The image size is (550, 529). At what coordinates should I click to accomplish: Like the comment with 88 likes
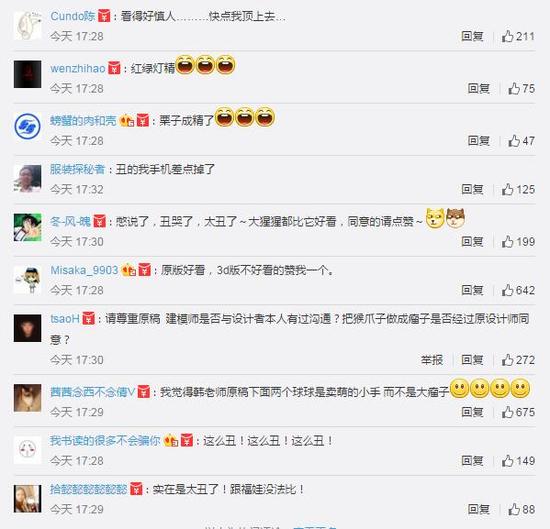[x=514, y=509]
